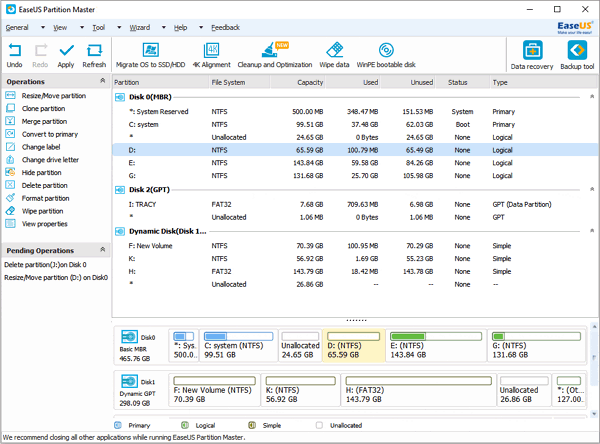Click the EaseUS logo
The image size is (600, 444).
pyautogui.click(x=575, y=27)
